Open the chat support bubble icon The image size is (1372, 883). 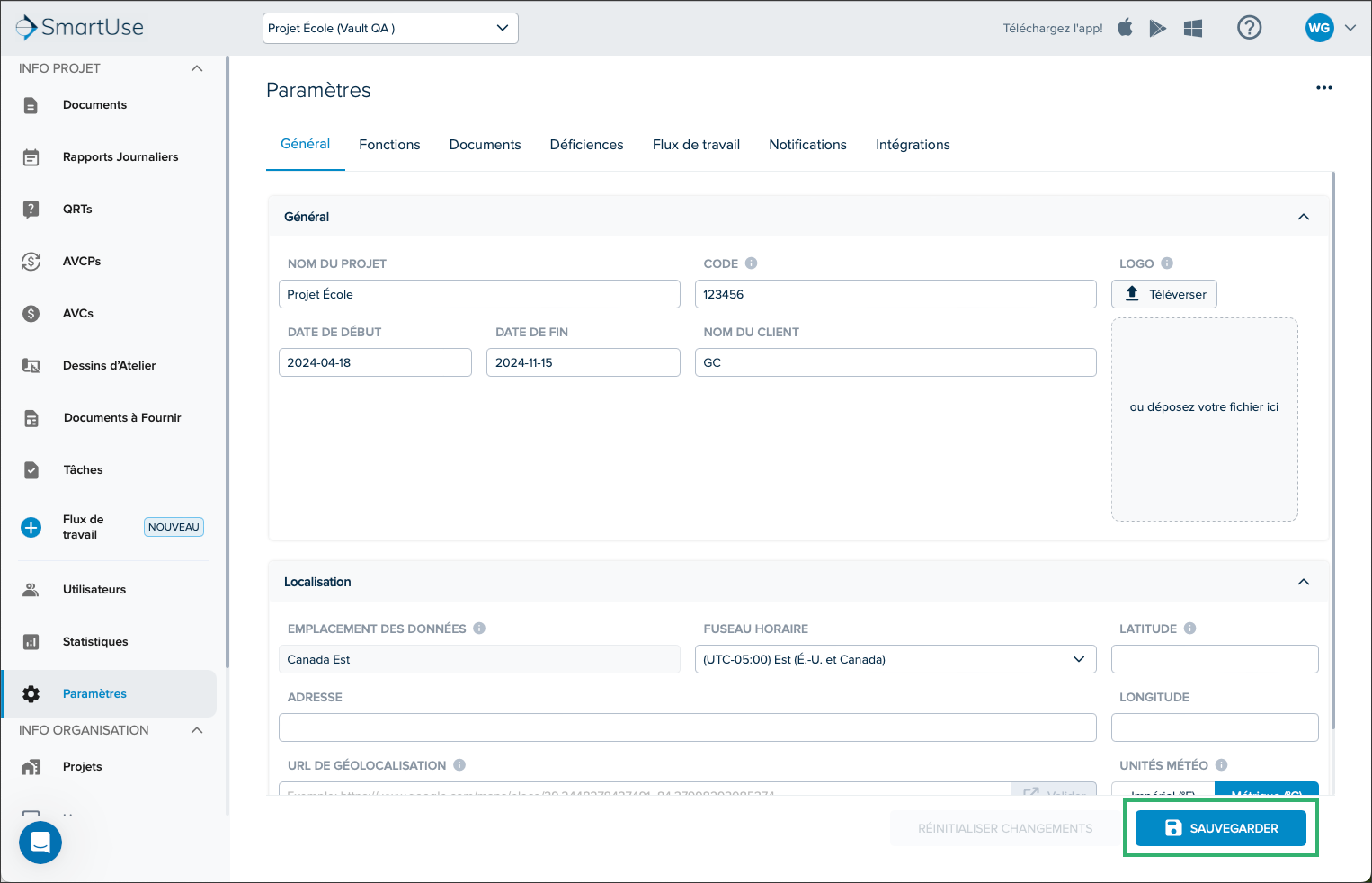pos(40,843)
